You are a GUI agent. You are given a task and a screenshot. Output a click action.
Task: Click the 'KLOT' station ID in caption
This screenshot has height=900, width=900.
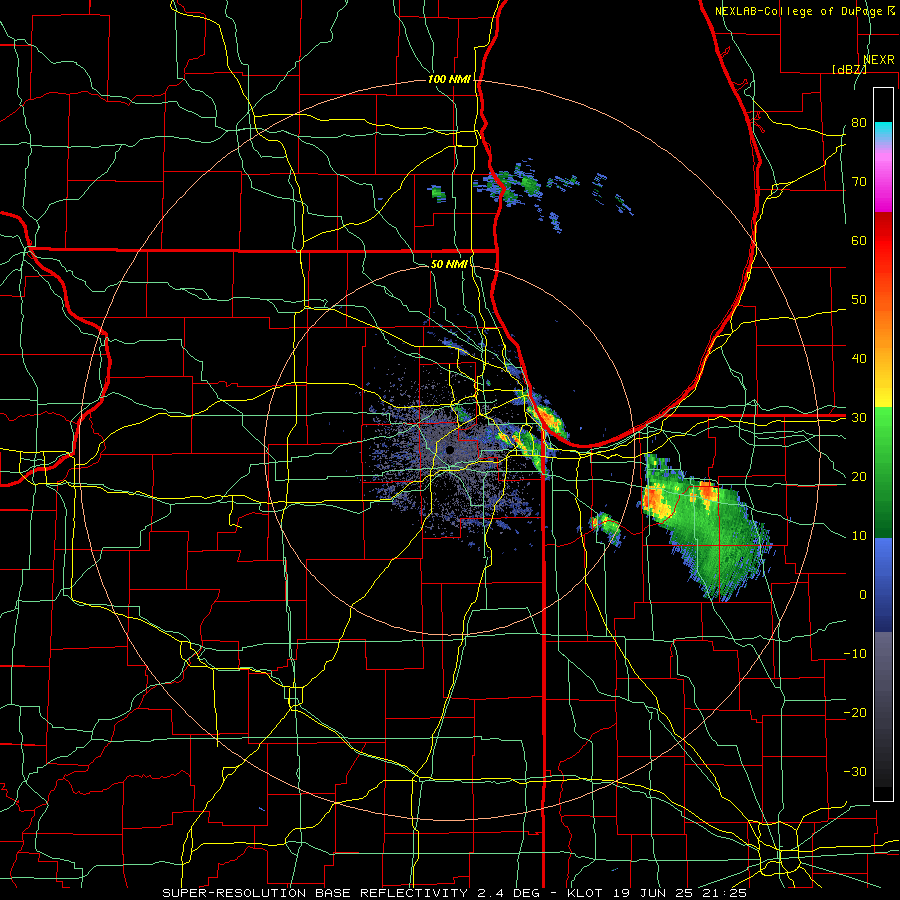point(584,893)
